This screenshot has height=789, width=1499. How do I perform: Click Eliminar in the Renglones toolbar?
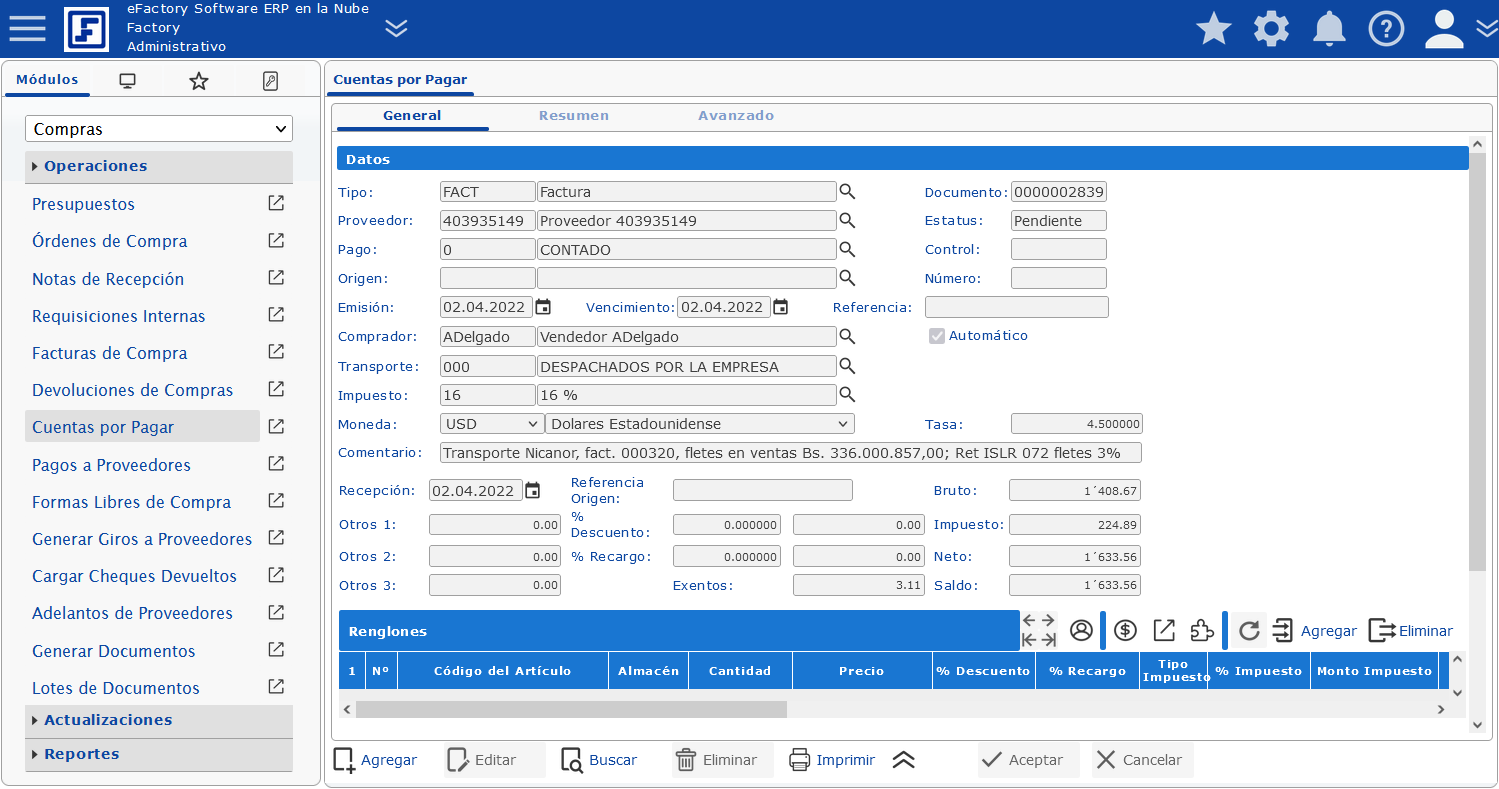[1410, 631]
